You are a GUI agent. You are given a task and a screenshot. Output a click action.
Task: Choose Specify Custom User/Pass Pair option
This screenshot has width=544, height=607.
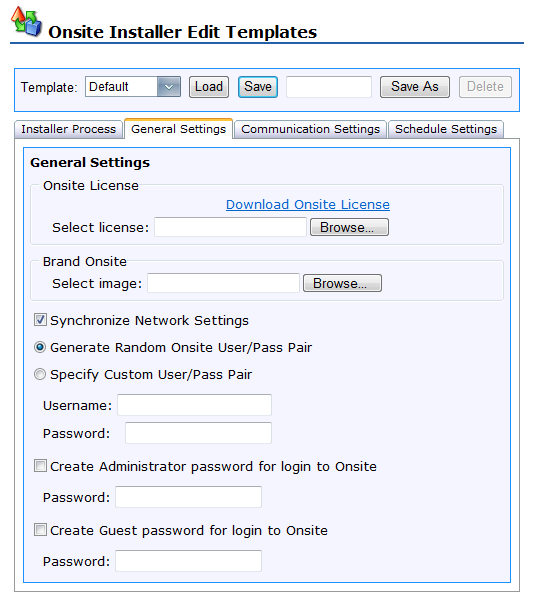click(40, 374)
